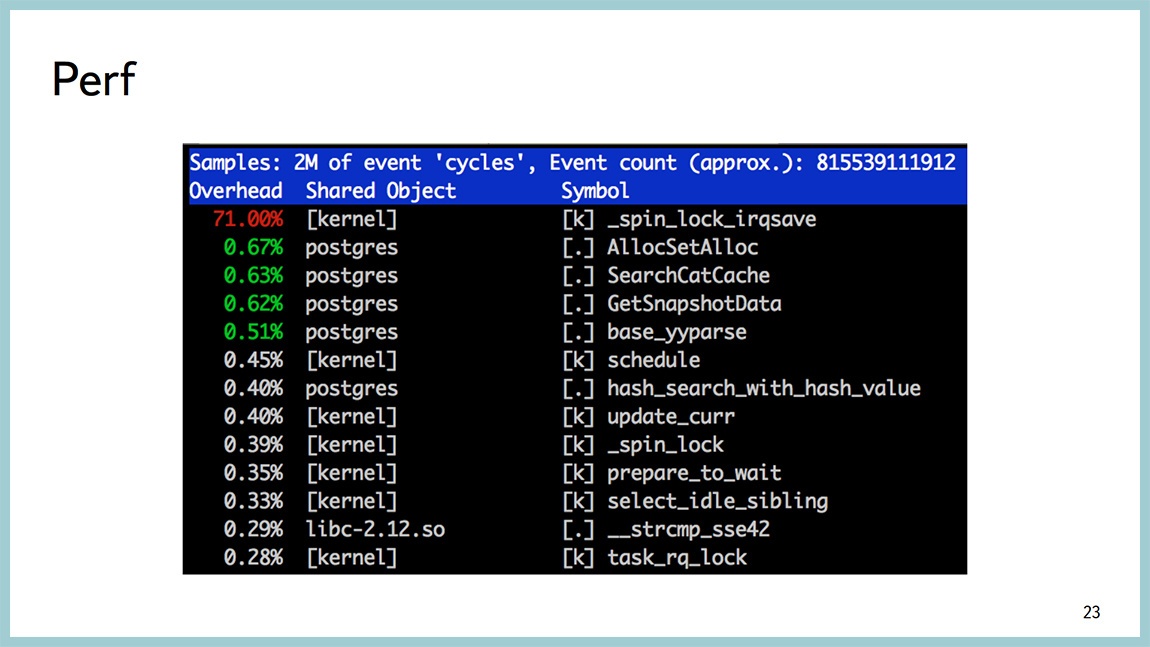Image resolution: width=1150 pixels, height=647 pixels.
Task: Click the Shared Object column header
Action: [x=380, y=190]
